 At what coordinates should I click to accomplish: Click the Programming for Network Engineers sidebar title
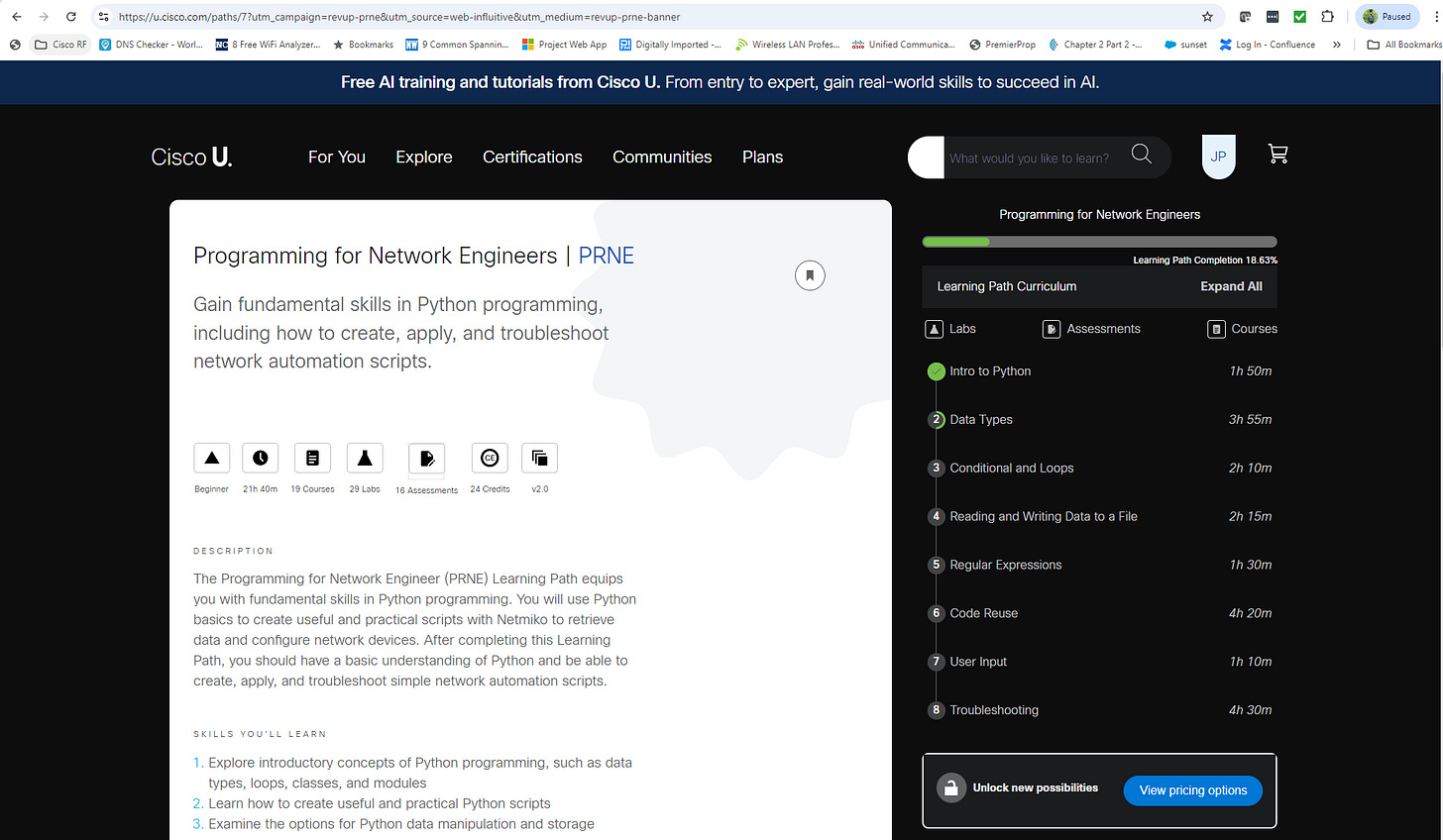[x=1100, y=215]
